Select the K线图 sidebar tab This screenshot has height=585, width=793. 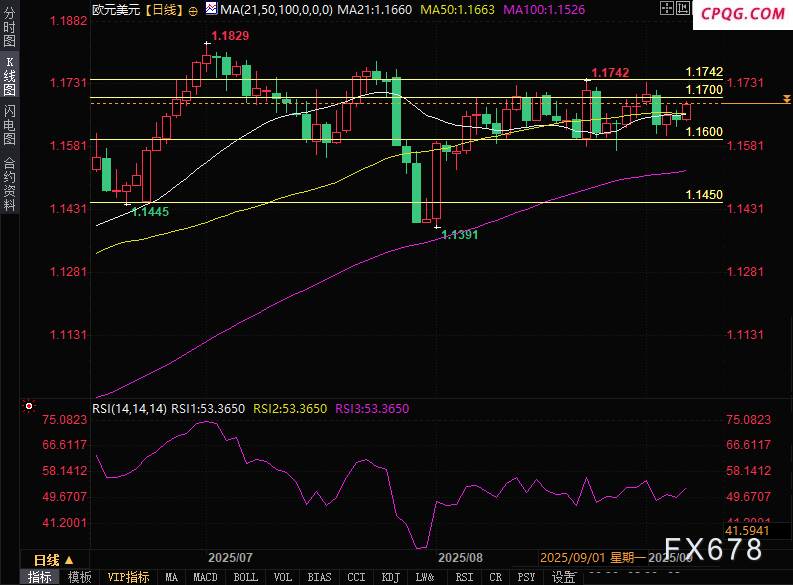click(x=9, y=82)
